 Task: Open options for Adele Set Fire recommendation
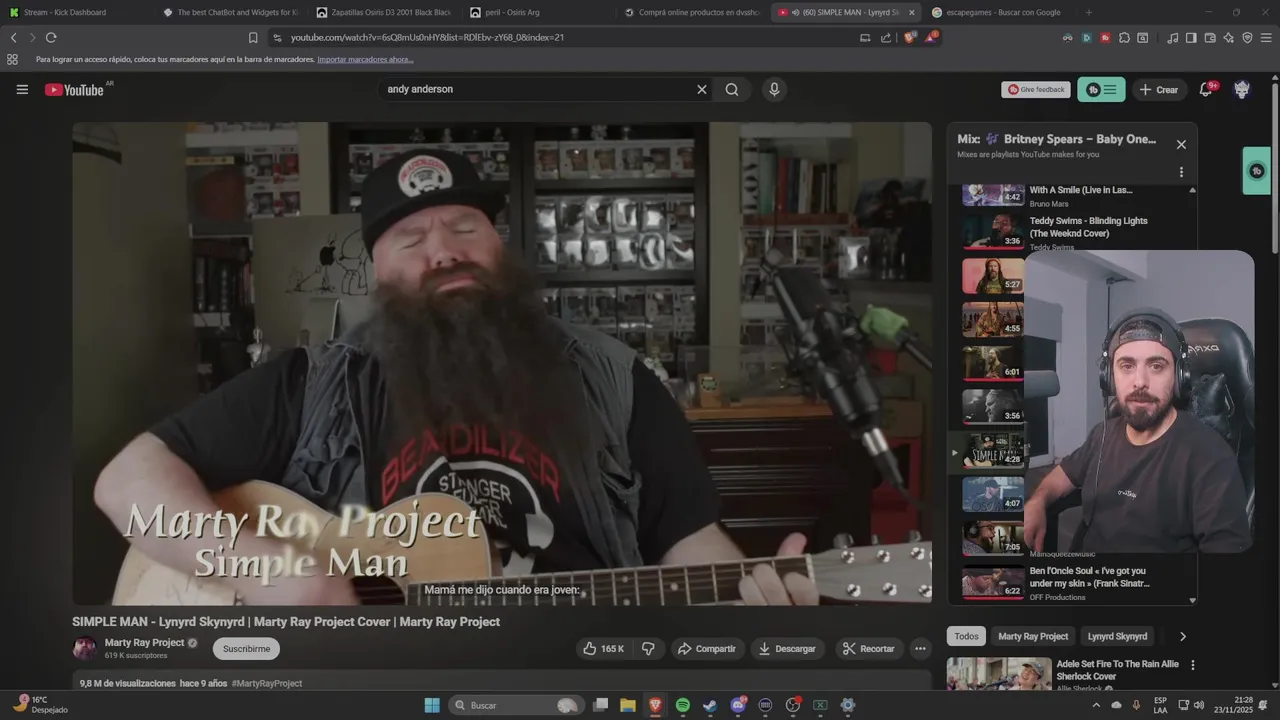tap(1192, 665)
